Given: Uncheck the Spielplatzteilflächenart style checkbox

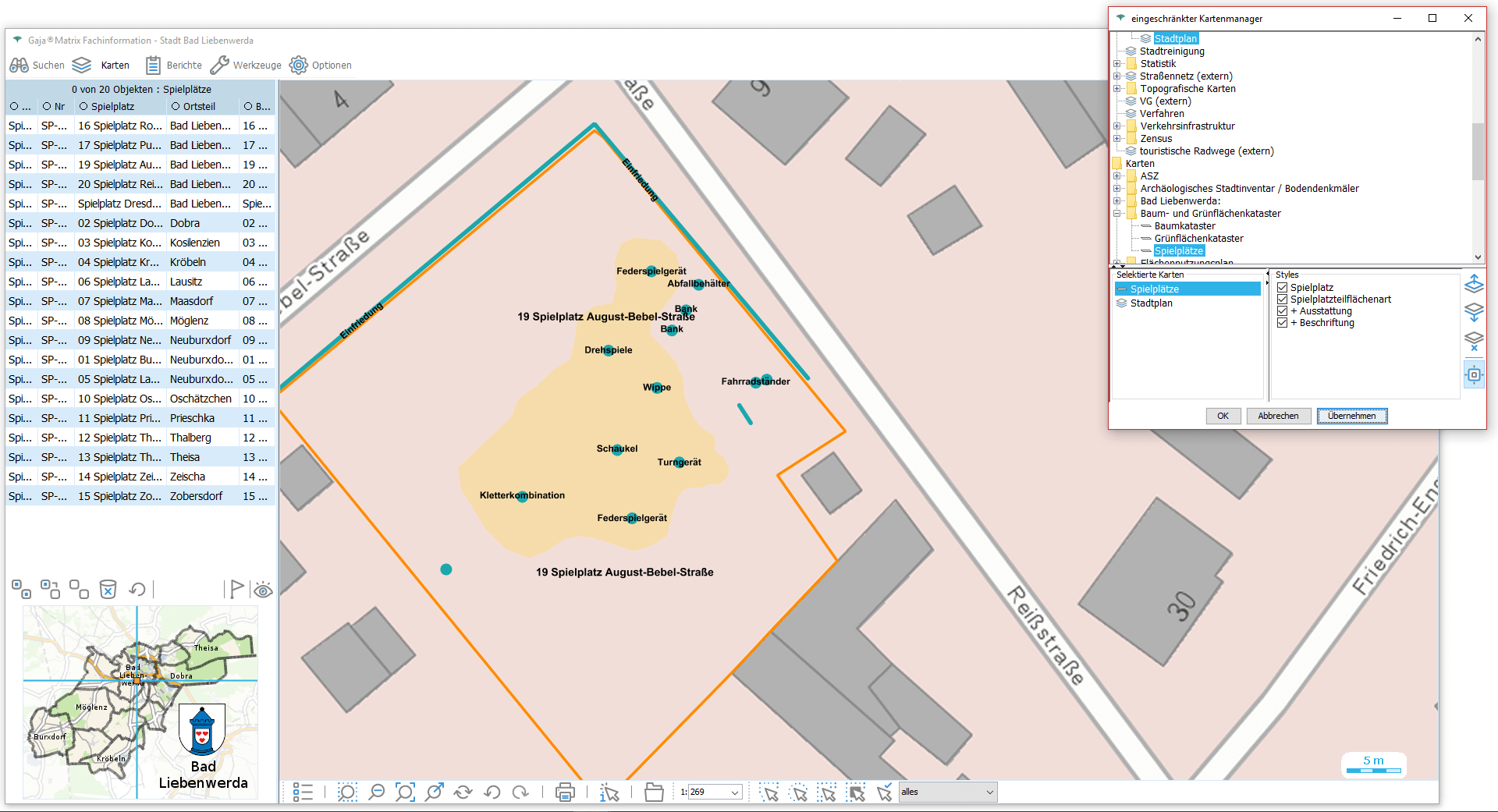Looking at the screenshot, I should pyautogui.click(x=1282, y=300).
